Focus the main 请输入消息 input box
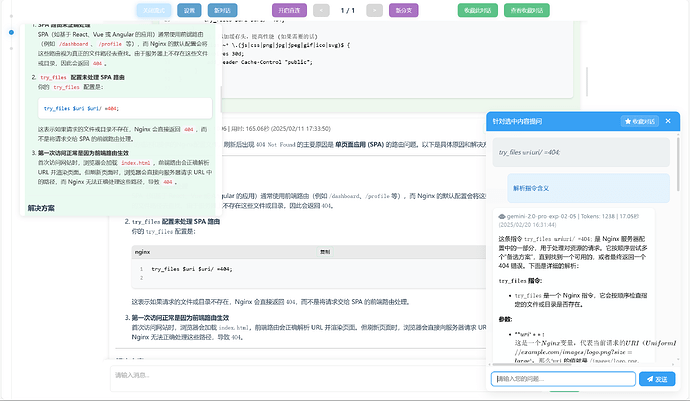The height and width of the screenshot is (401, 690). tap(299, 379)
